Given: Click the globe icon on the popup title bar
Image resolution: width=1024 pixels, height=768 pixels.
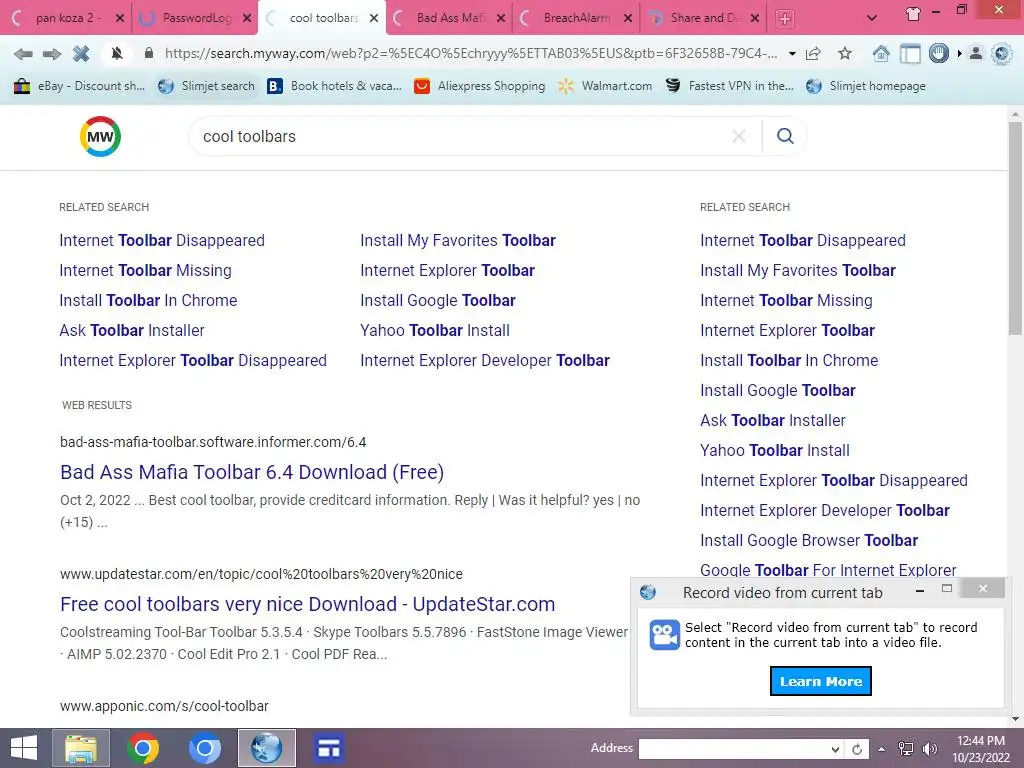Looking at the screenshot, I should coord(648,592).
